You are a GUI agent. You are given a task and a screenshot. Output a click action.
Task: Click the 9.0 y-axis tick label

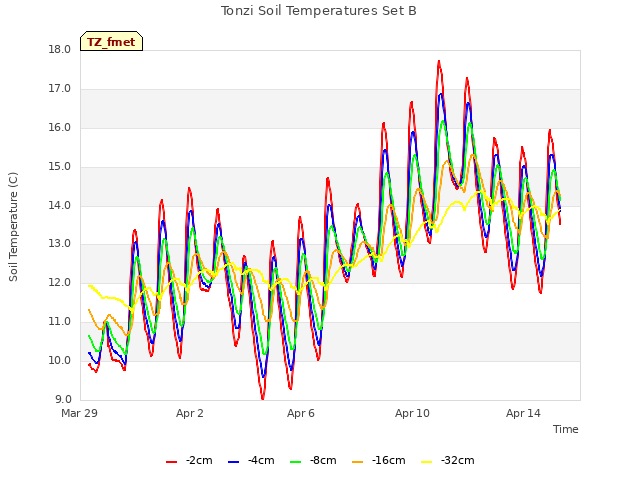[63, 399]
